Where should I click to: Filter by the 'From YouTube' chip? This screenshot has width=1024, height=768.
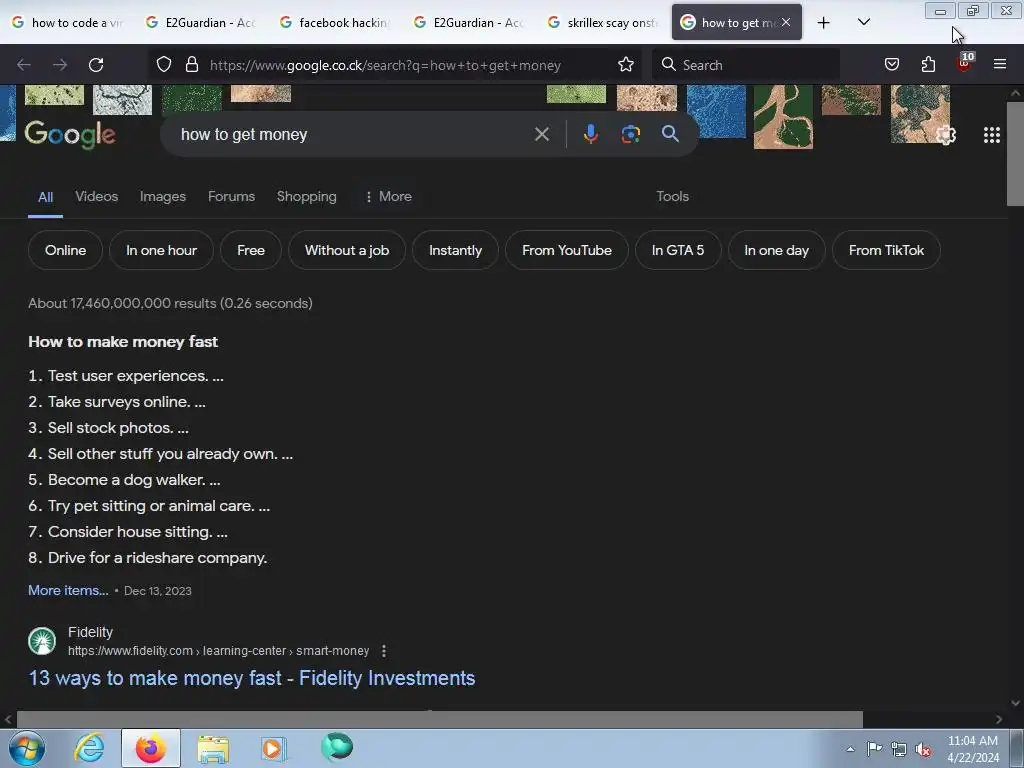[567, 250]
